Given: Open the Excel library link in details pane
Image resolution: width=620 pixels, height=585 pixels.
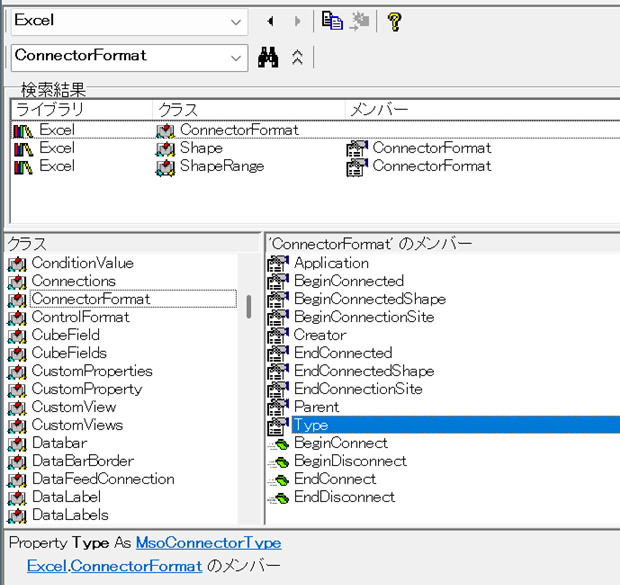Looking at the screenshot, I should click(47, 566).
